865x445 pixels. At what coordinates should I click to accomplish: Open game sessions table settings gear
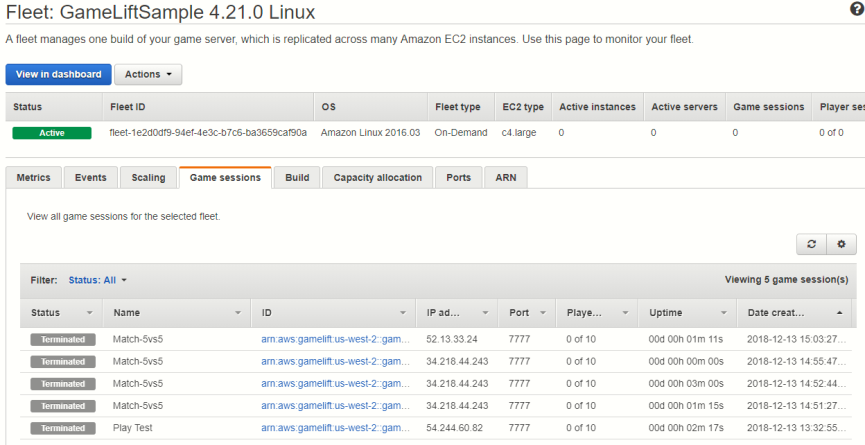tap(841, 244)
